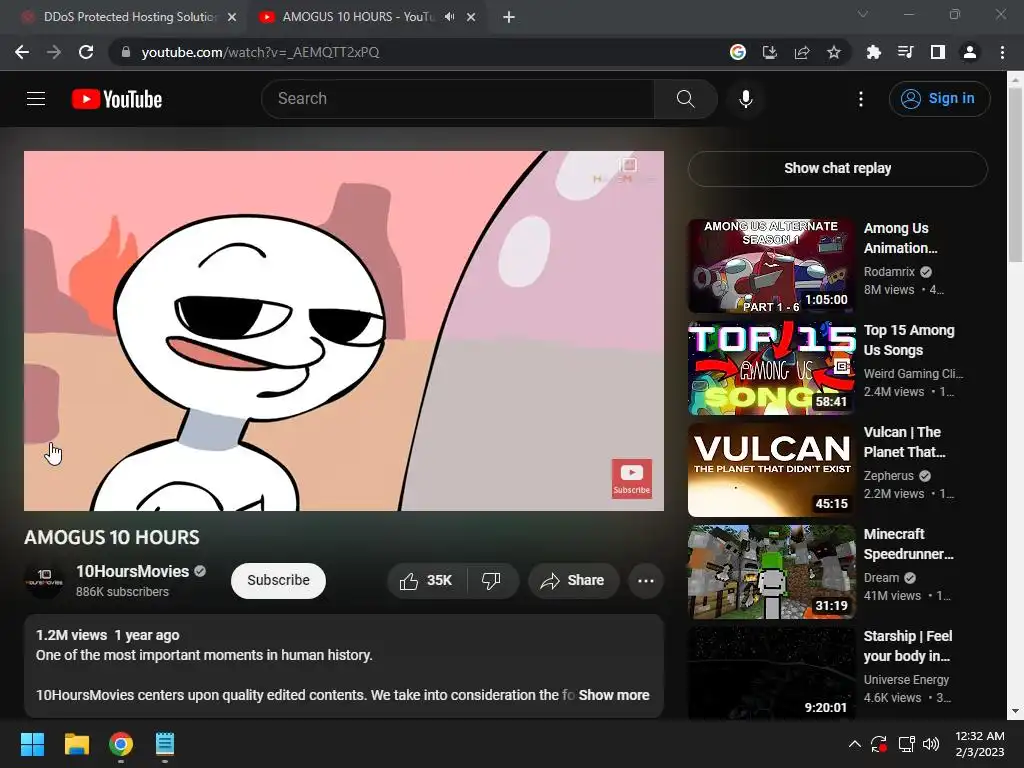Click the main video player
The height and width of the screenshot is (768, 1024).
click(x=344, y=330)
